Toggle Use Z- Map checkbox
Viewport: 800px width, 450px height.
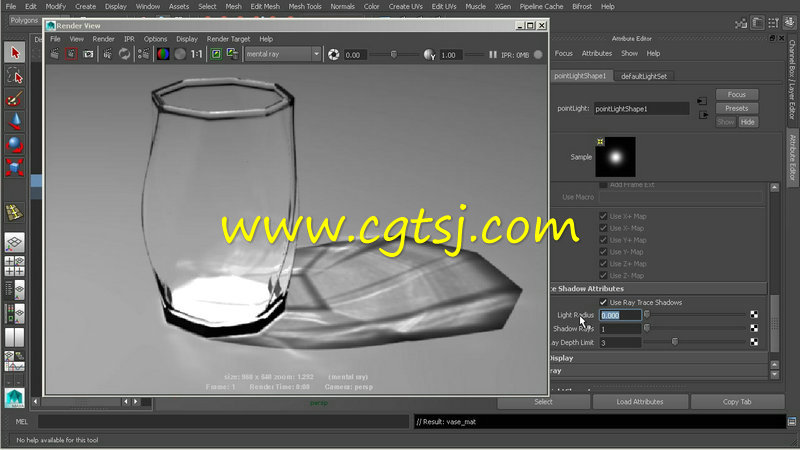pos(603,276)
